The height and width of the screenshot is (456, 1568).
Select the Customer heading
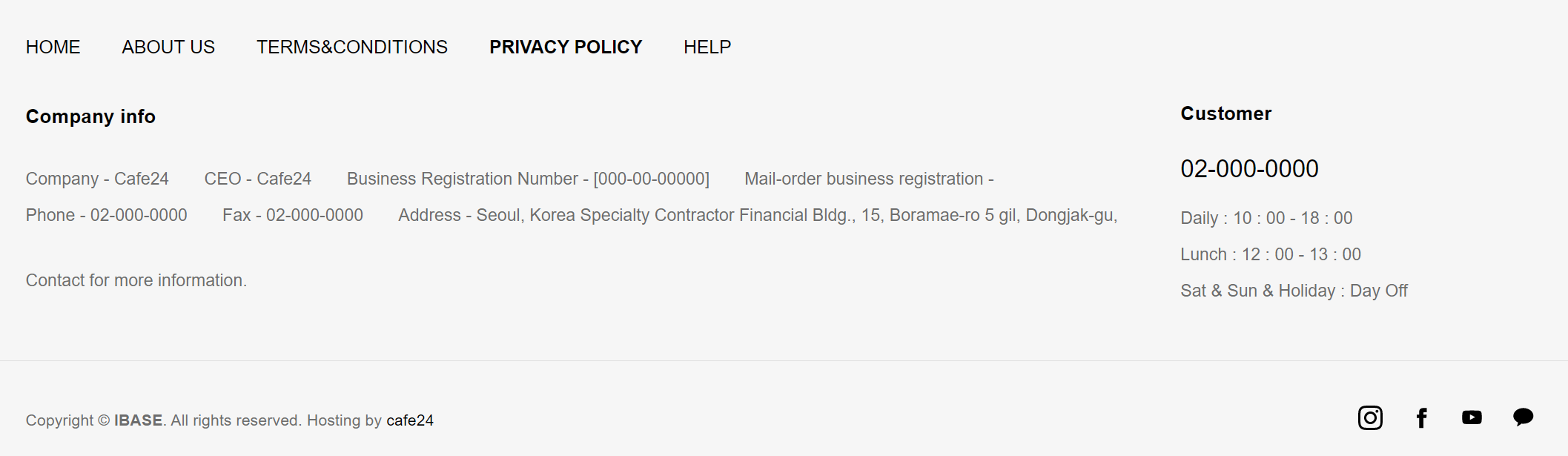point(1225,113)
